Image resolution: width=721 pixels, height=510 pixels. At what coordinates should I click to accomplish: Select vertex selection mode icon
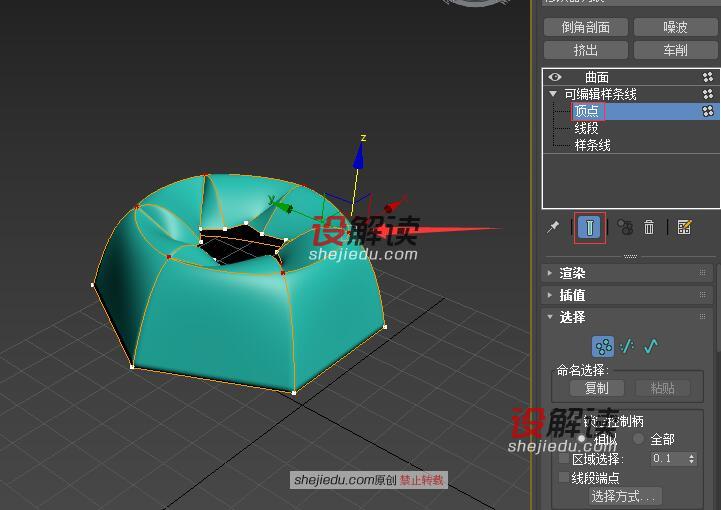tap(603, 346)
